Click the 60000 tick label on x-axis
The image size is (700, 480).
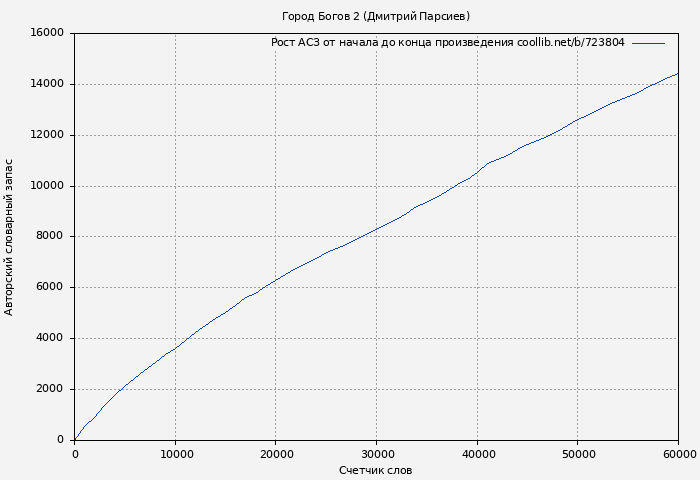[x=678, y=454]
